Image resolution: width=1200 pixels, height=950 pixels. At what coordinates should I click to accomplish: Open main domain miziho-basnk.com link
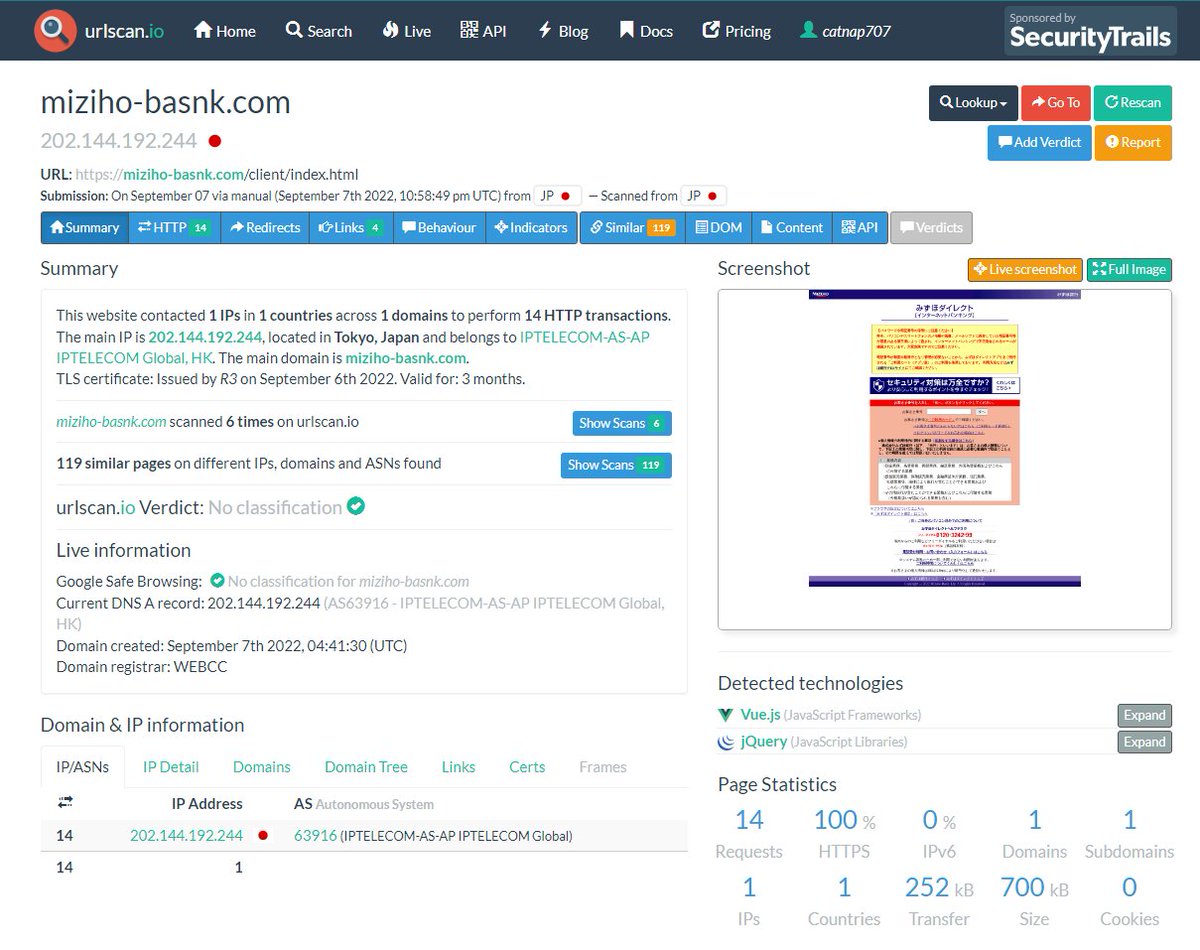406,357
